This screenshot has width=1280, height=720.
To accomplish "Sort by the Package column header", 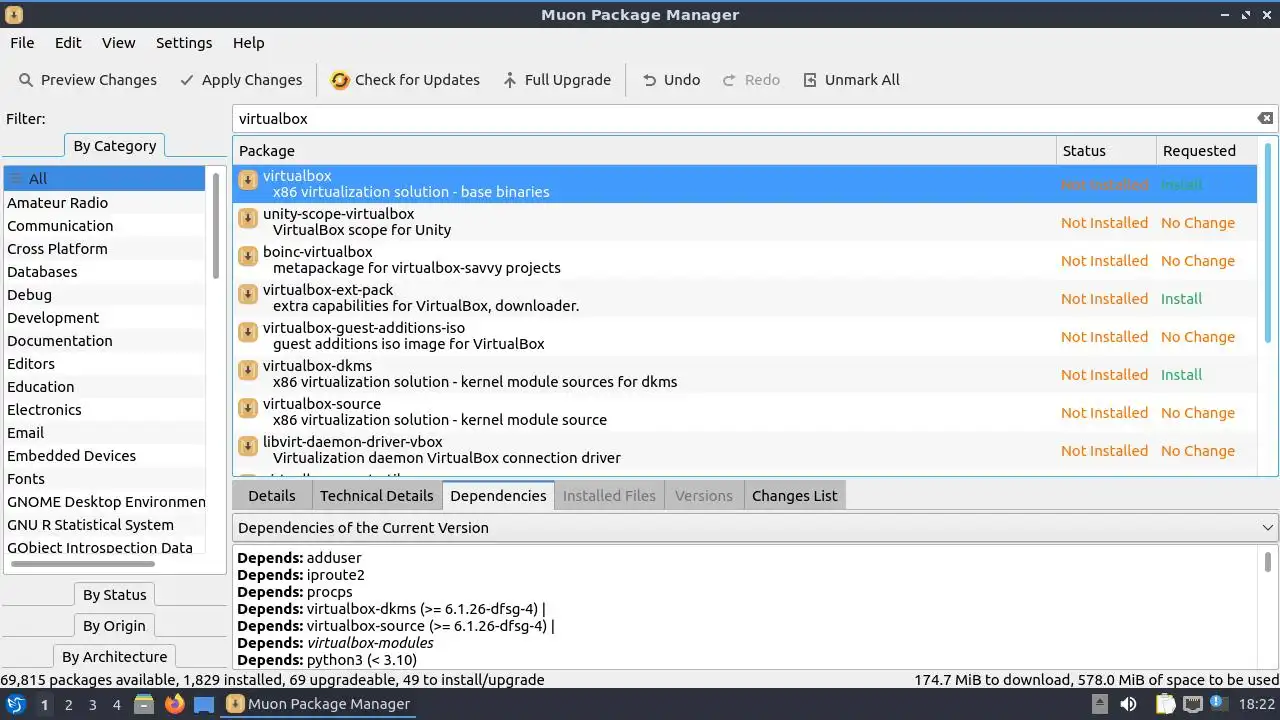I will [644, 151].
